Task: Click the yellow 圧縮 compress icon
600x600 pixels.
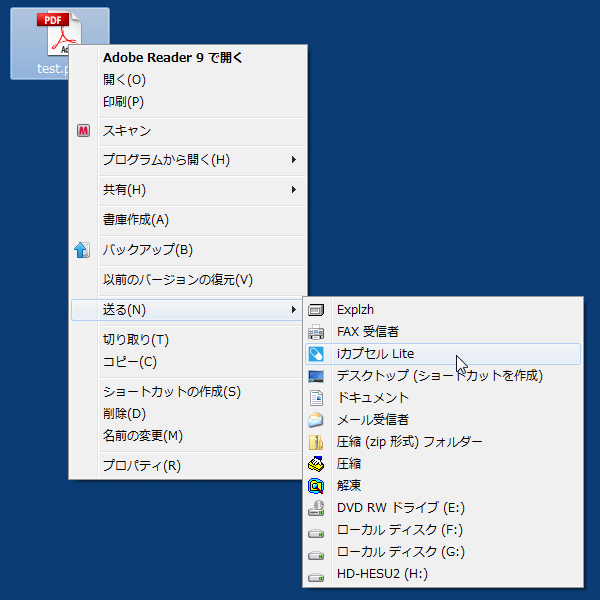Action: tap(316, 464)
